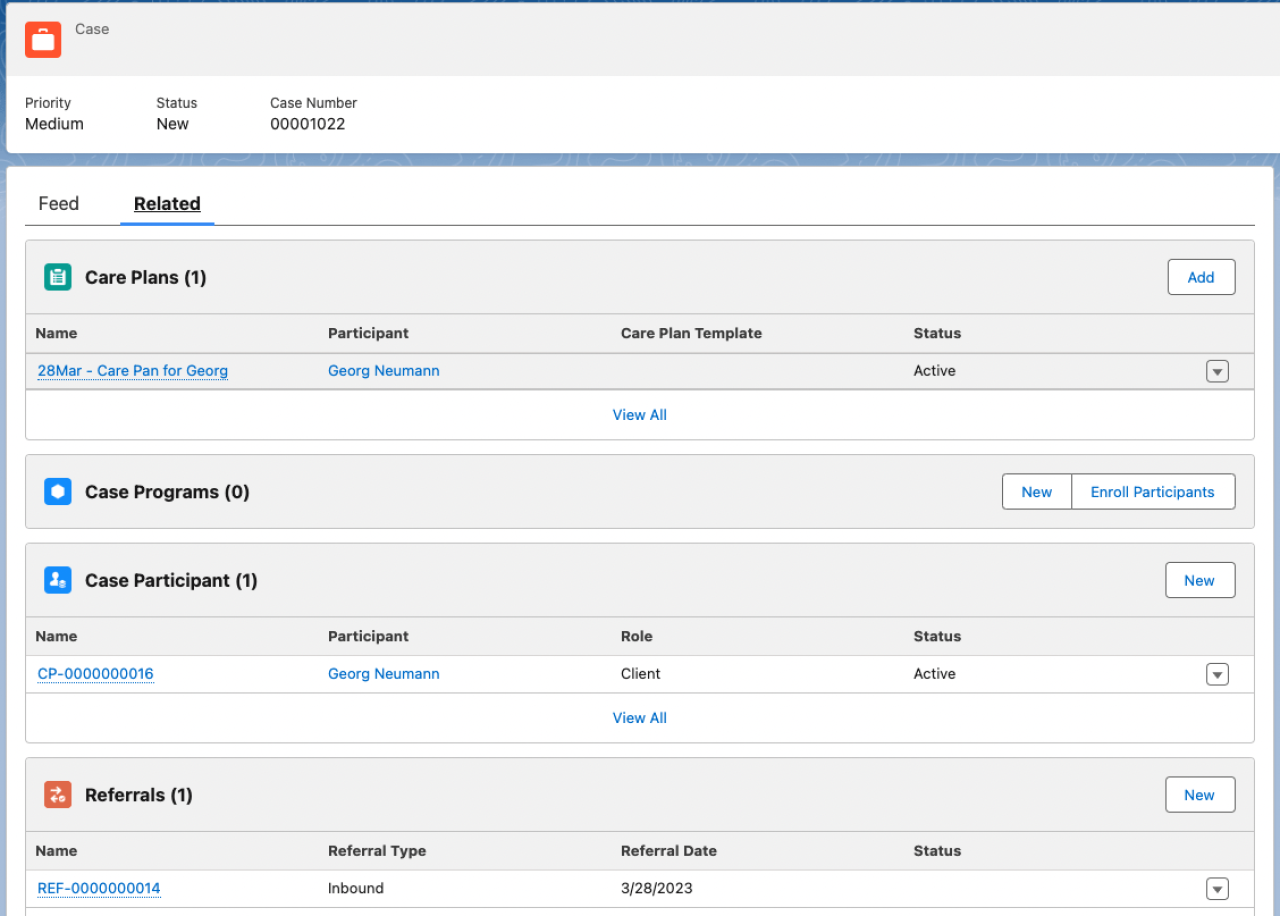Click the Medium priority value
Screen dimensions: 1280x916
pyautogui.click(x=54, y=124)
